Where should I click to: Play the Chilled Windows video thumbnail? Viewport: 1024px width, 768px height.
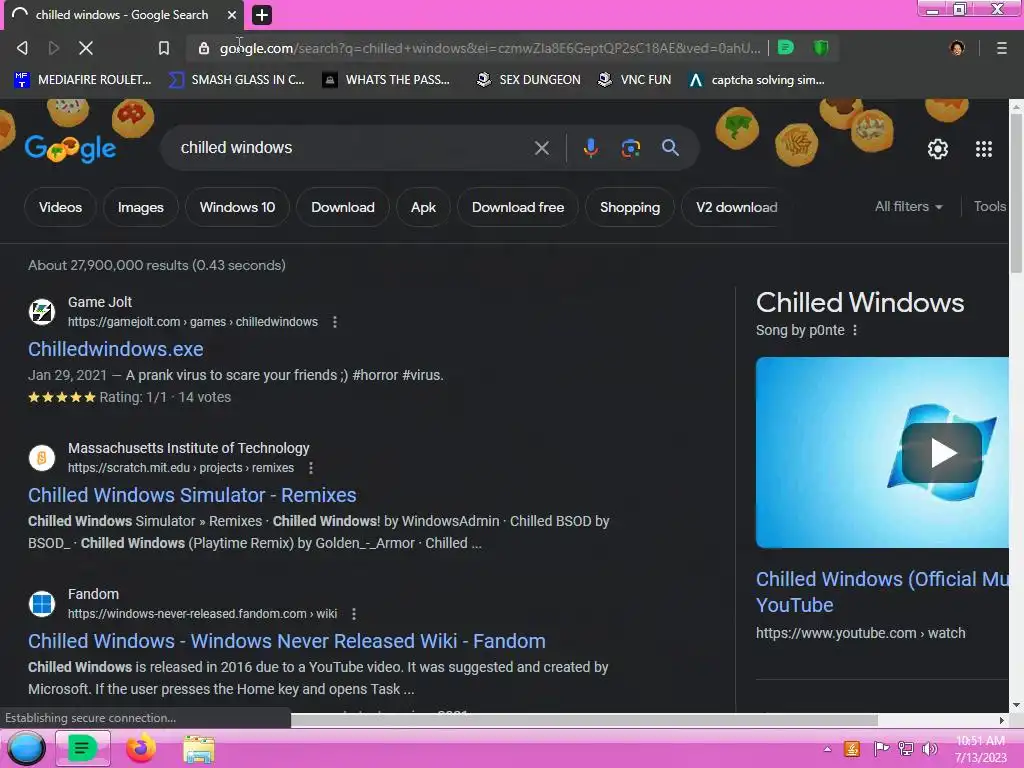point(942,453)
